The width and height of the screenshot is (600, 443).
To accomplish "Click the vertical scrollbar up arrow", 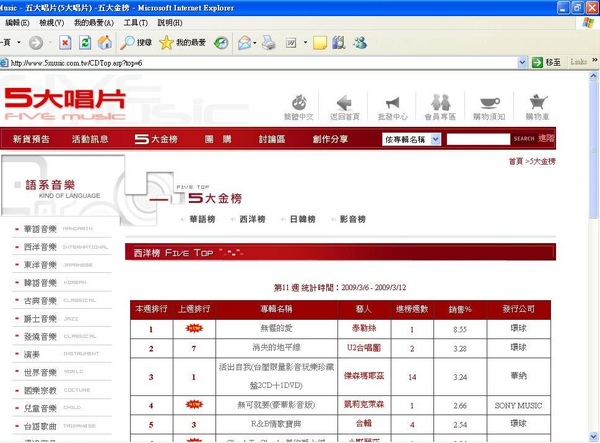I will [593, 76].
